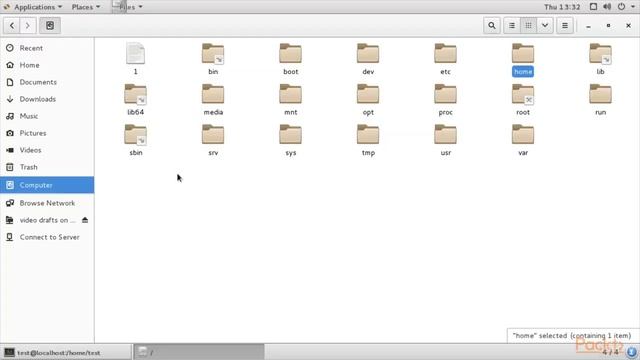Select the bin folder
640x360 pixels.
click(213, 58)
